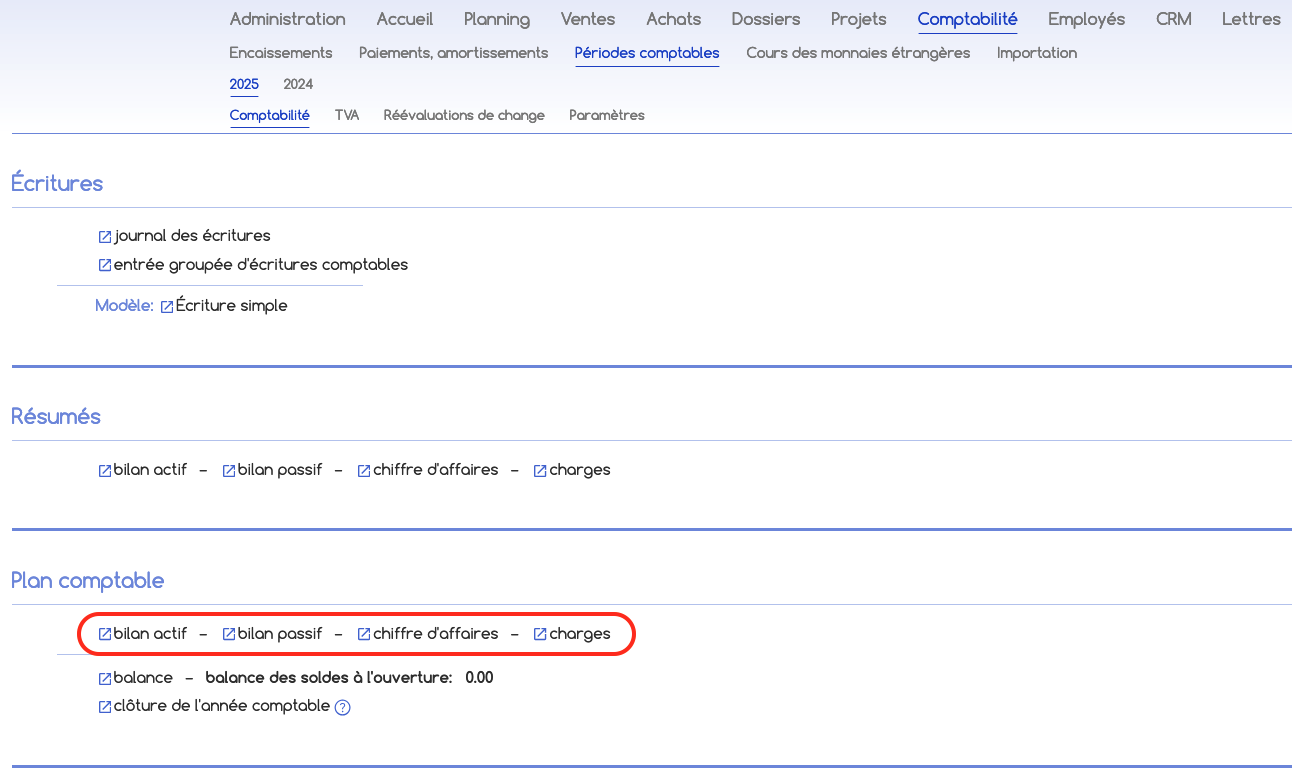Click icon next to entrée groupée d'écritures
The height and width of the screenshot is (778, 1292).
pos(105,266)
